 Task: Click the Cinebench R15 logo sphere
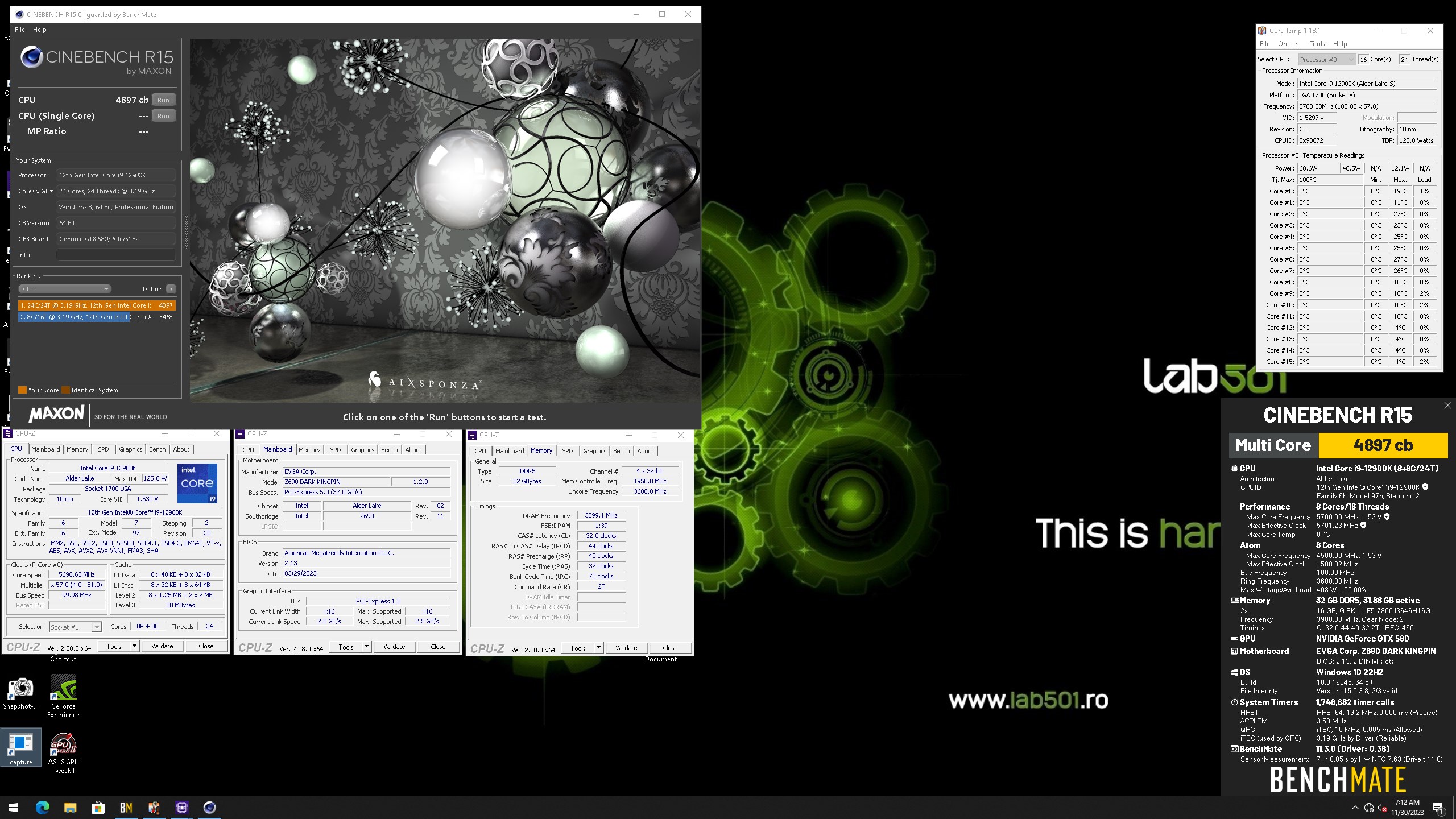tap(32, 57)
